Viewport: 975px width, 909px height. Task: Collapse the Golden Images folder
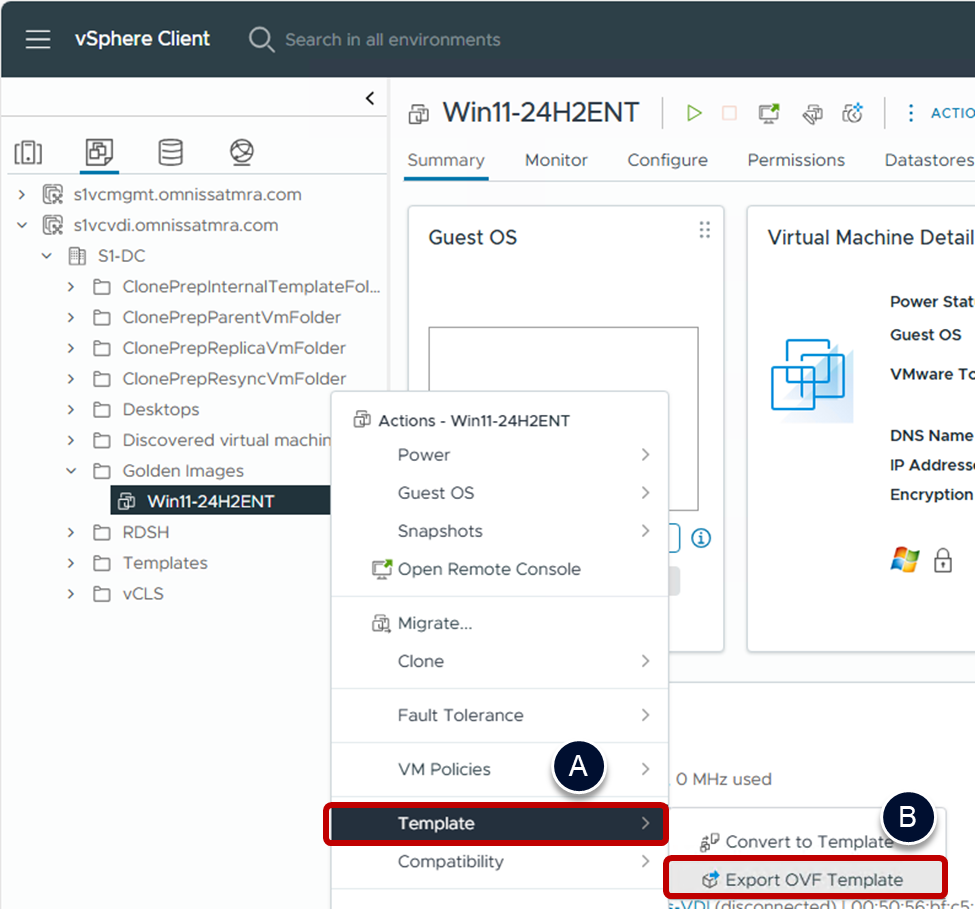point(71,471)
